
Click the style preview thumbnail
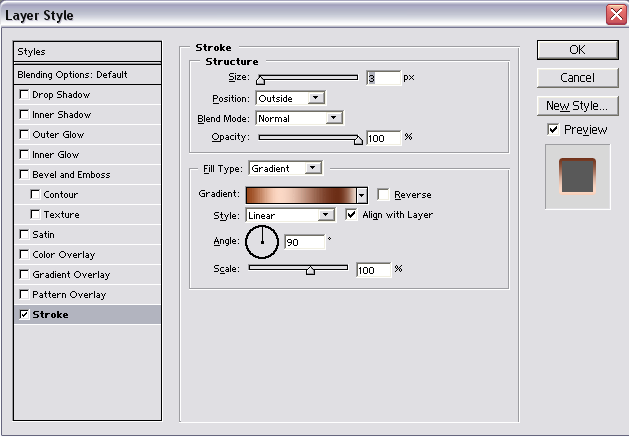578,177
